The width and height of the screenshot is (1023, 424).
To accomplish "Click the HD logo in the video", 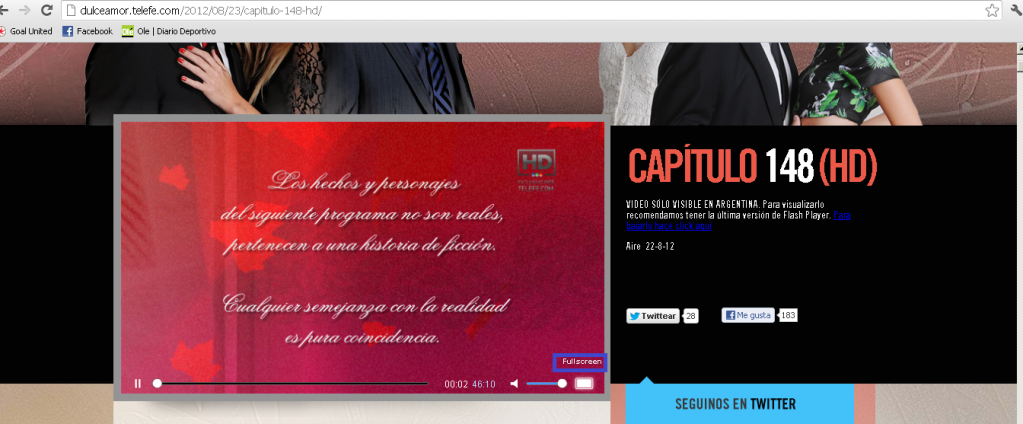I will click(536, 169).
